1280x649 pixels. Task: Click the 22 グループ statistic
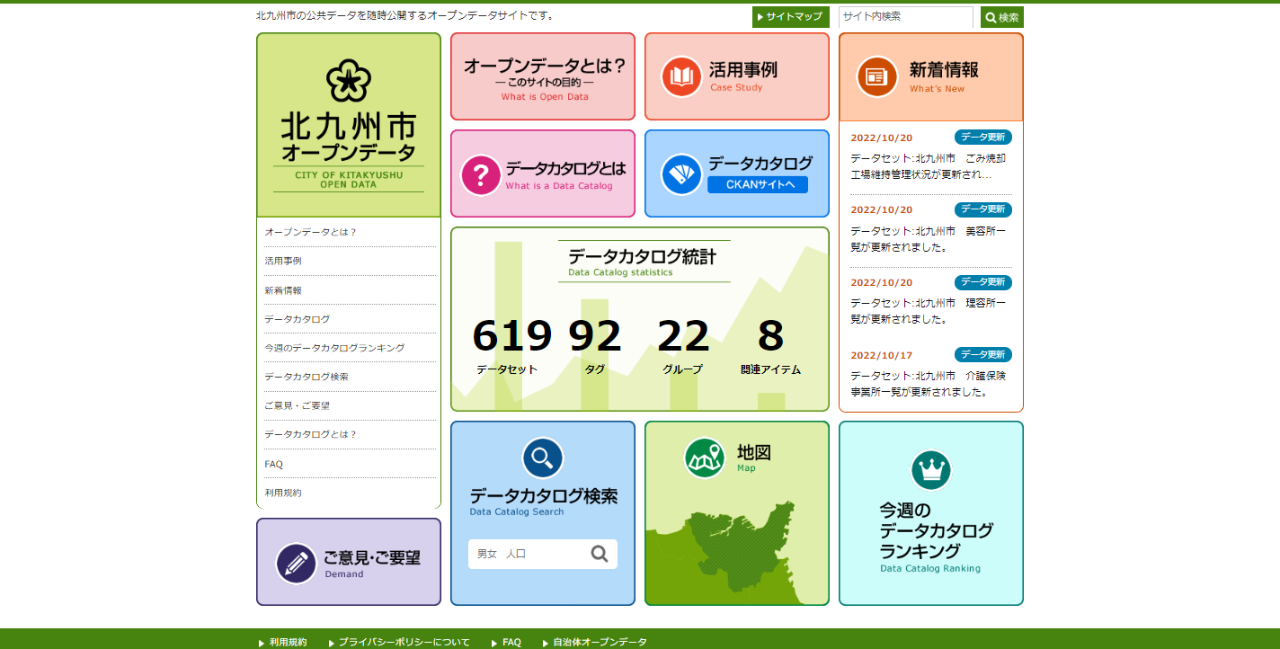click(683, 346)
